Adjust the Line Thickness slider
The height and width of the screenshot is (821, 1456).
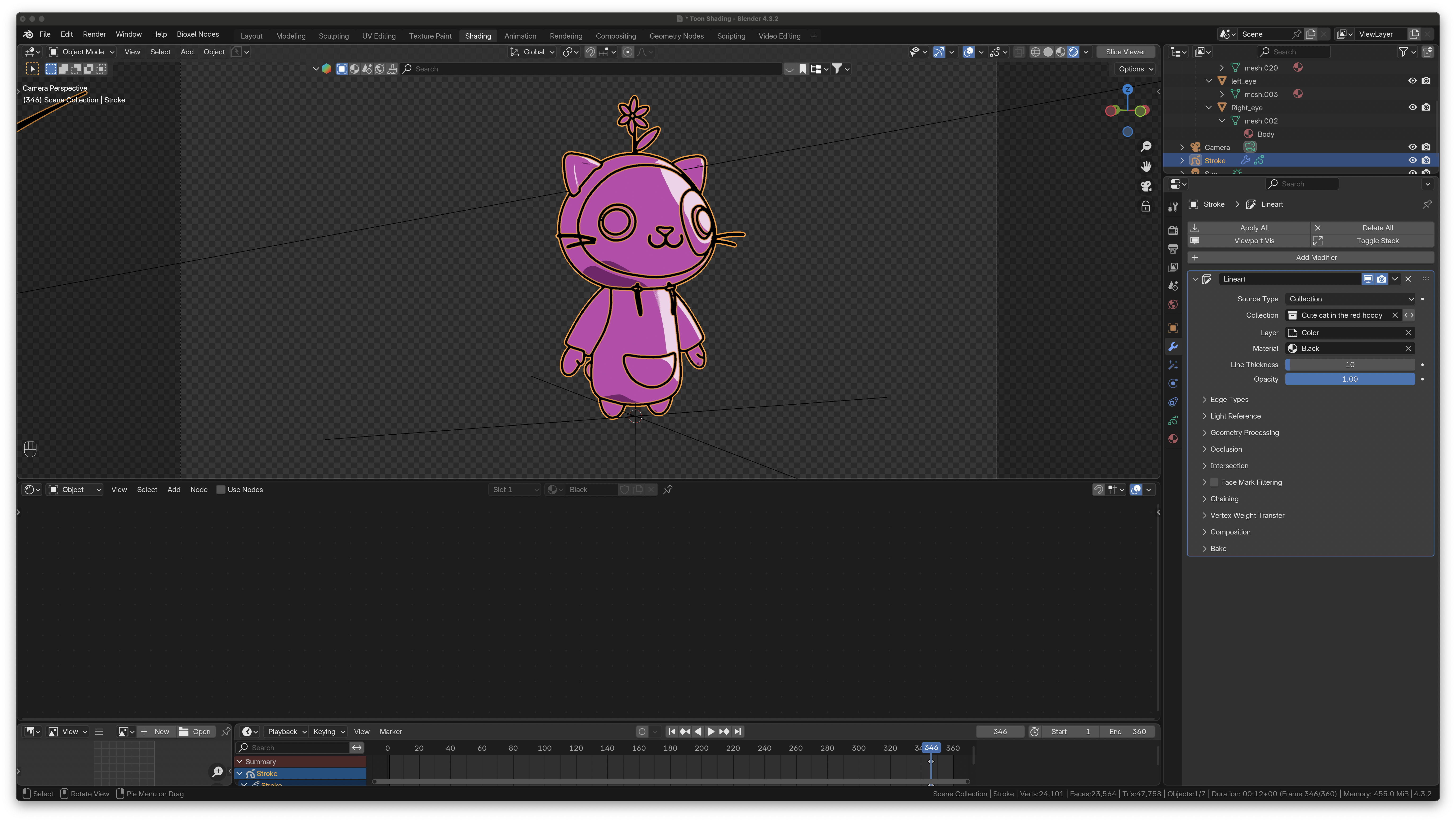1350,365
